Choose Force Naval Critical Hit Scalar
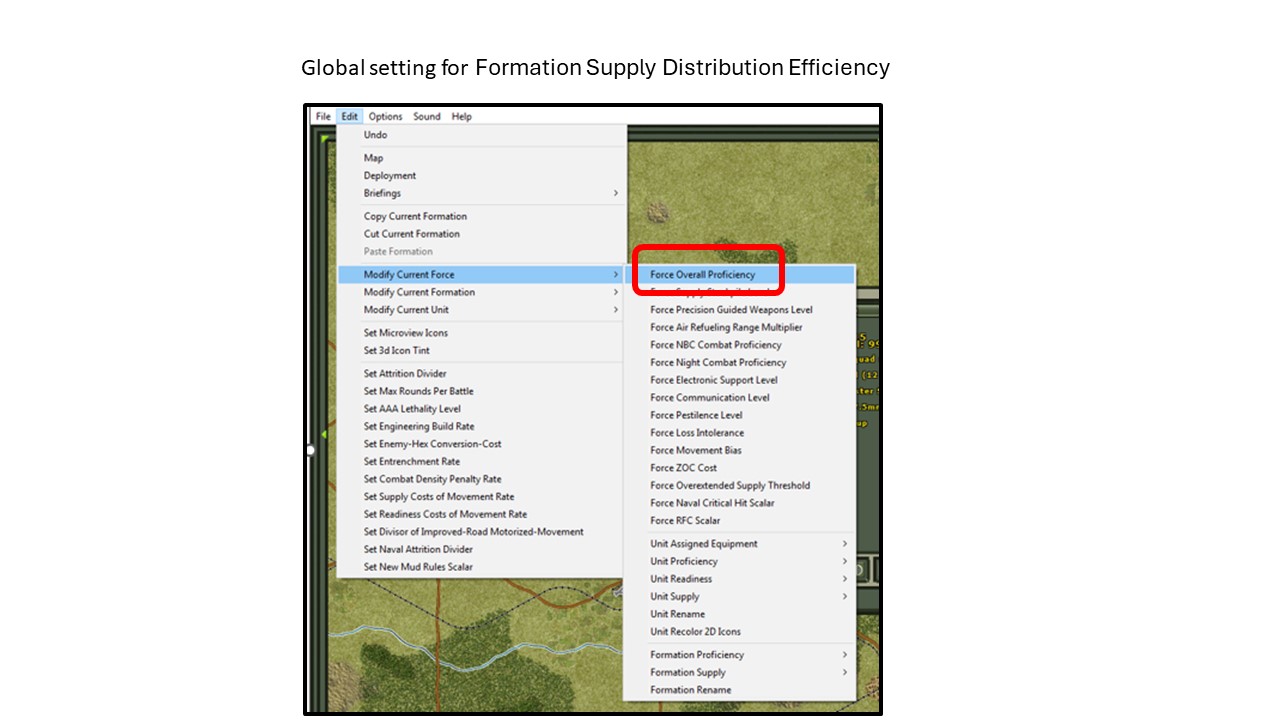The height and width of the screenshot is (720, 1280). pyautogui.click(x=740, y=503)
